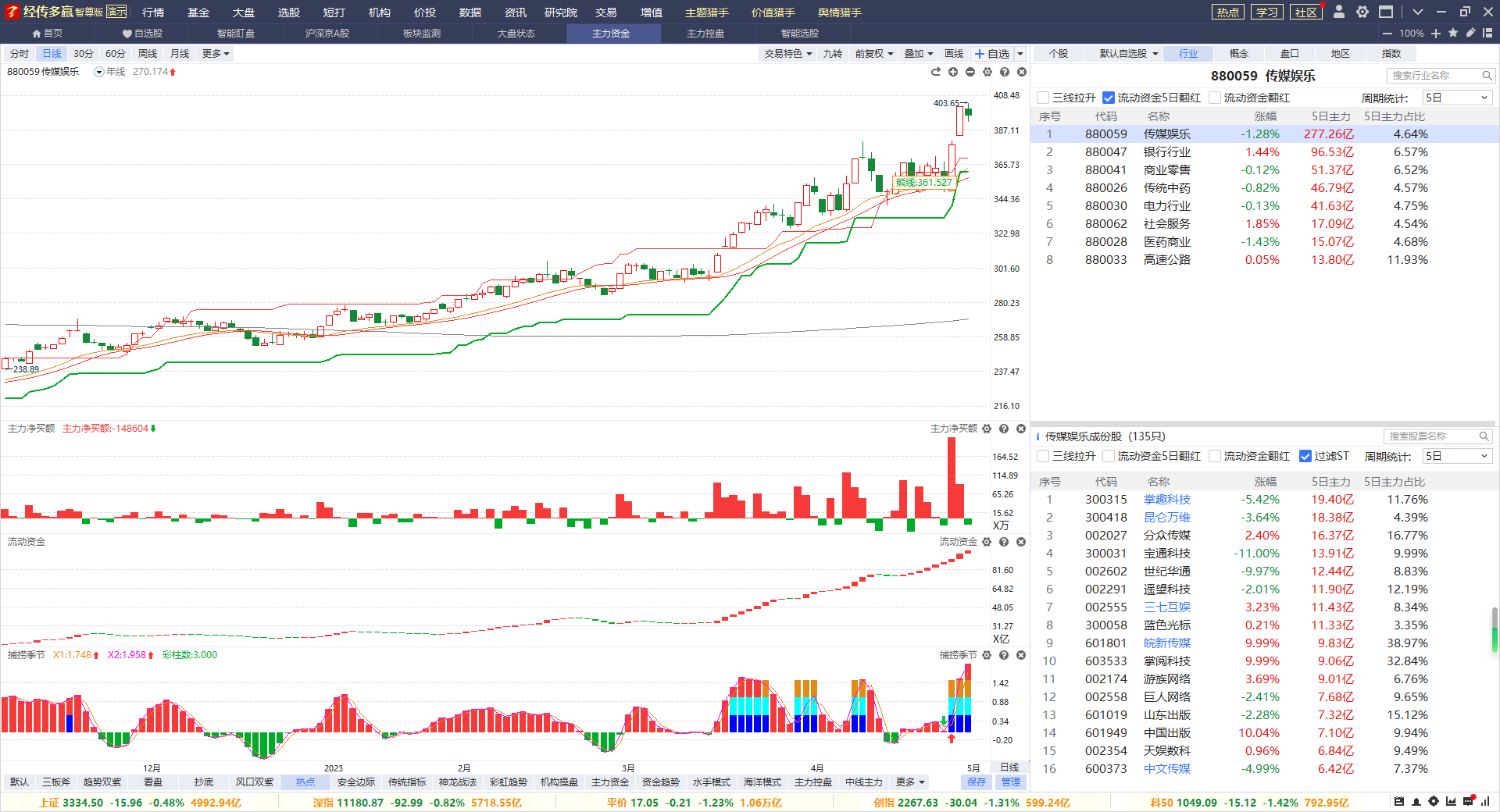Open the 交易特色 dropdown
The width and height of the screenshot is (1500, 812).
788,54
